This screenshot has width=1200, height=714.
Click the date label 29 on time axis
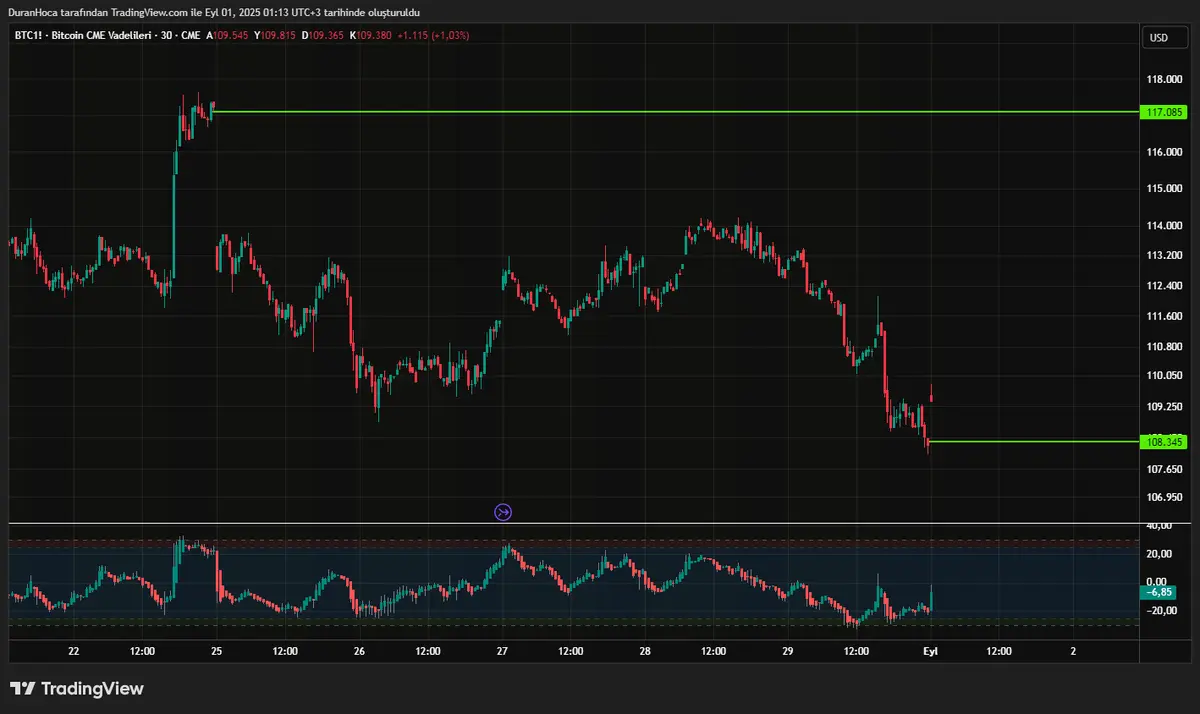[x=788, y=651]
